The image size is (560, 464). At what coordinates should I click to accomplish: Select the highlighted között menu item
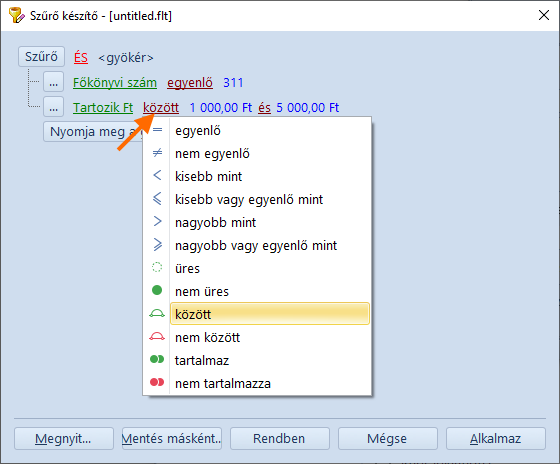270,314
